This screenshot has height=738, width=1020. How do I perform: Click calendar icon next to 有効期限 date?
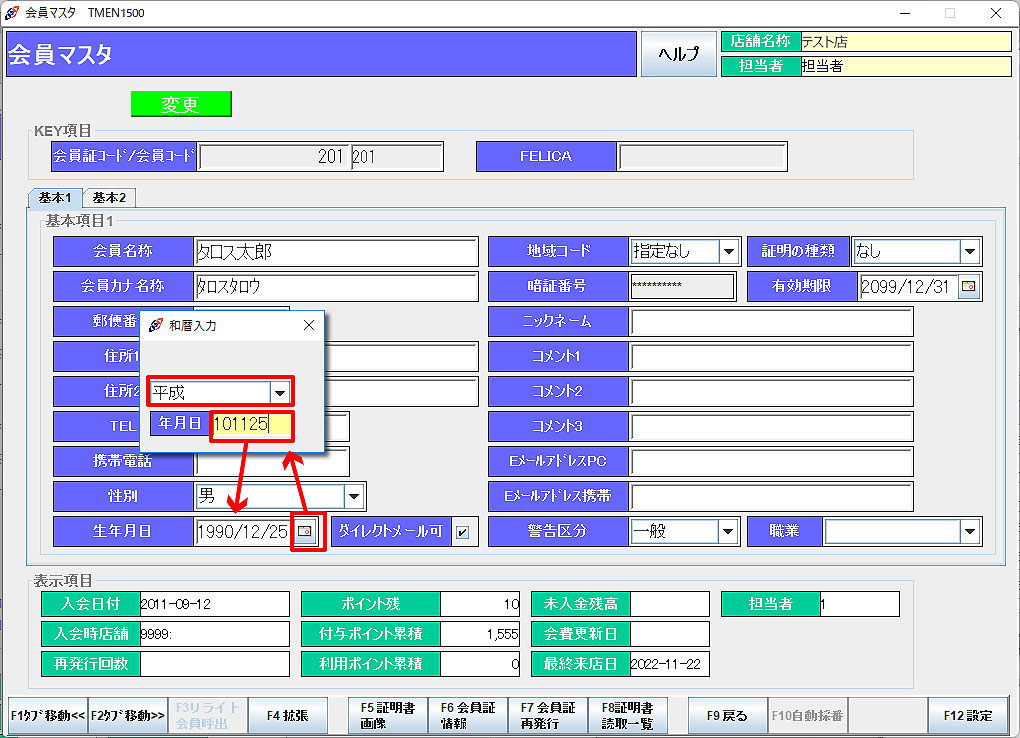[968, 287]
